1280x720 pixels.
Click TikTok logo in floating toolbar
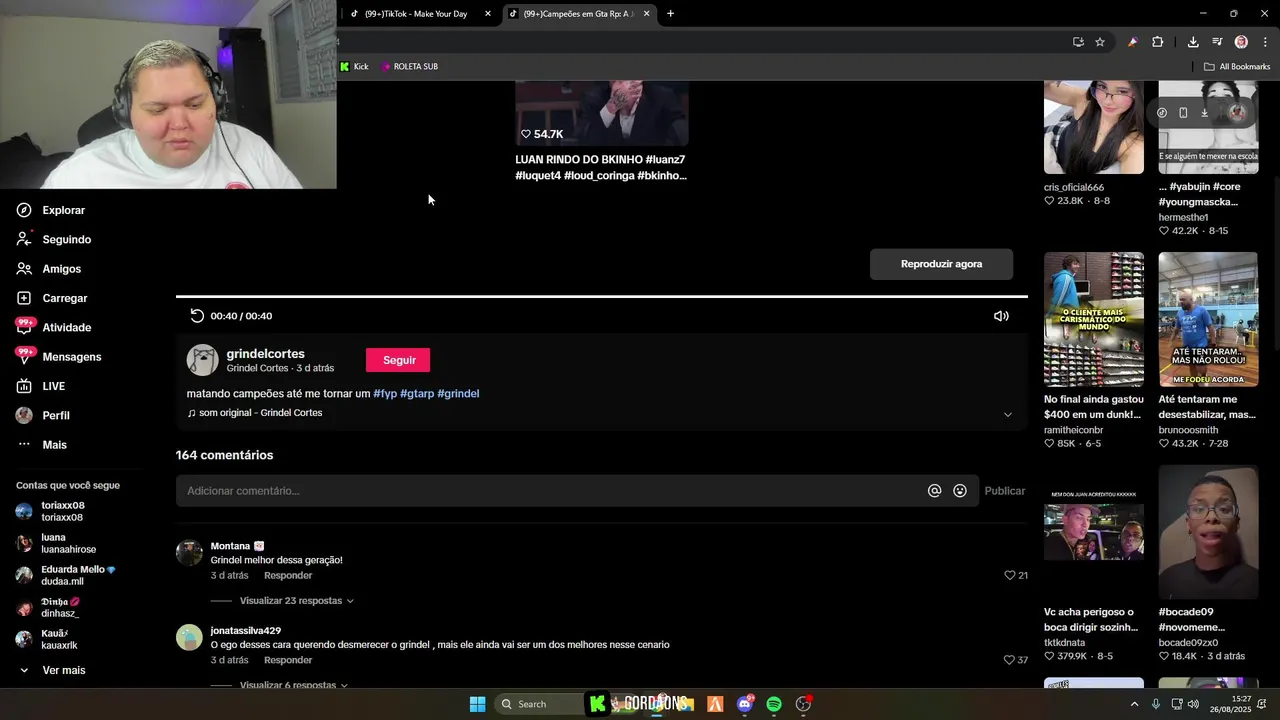click(x=1162, y=113)
